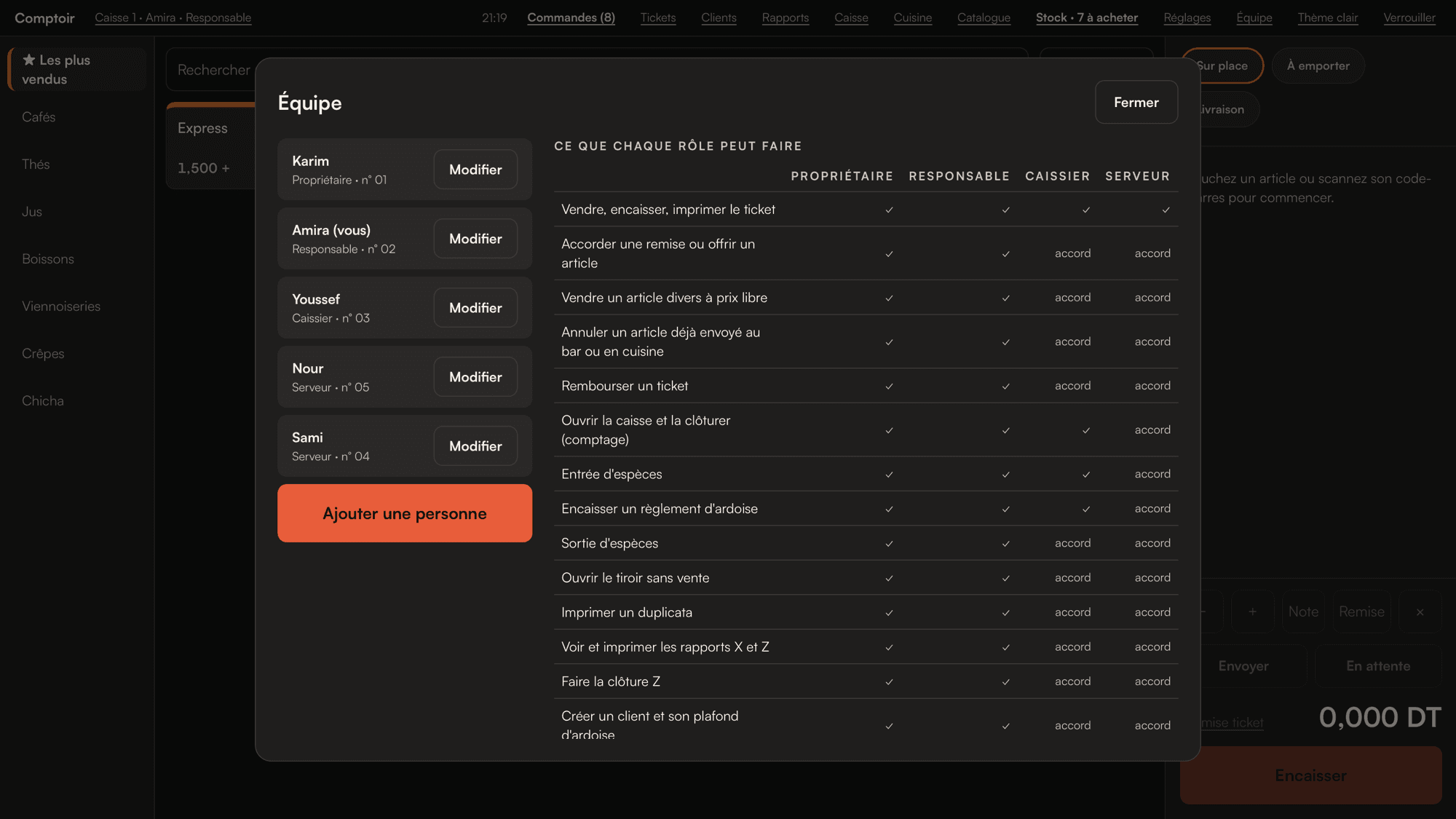Go to Clients in top navigation

click(719, 17)
